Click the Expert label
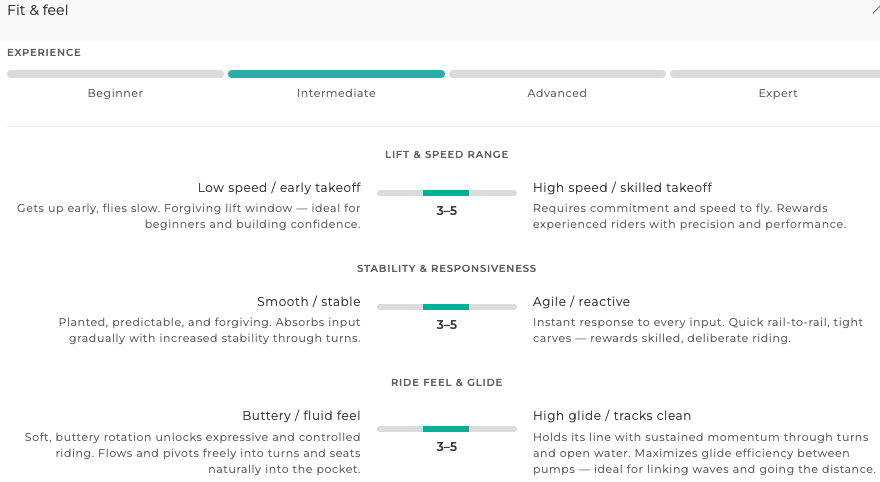 778,93
